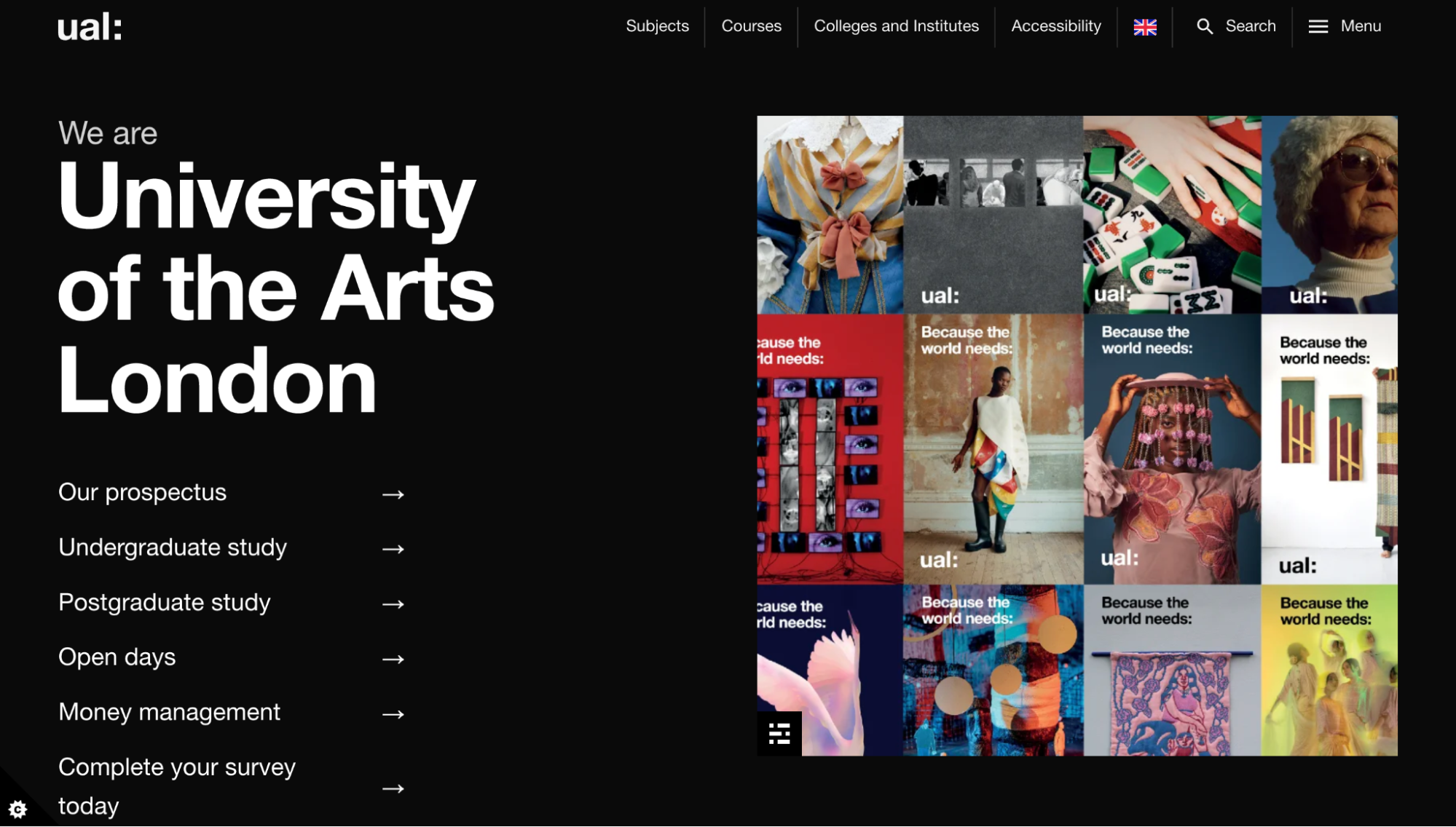Open the Subjects menu

(x=656, y=26)
